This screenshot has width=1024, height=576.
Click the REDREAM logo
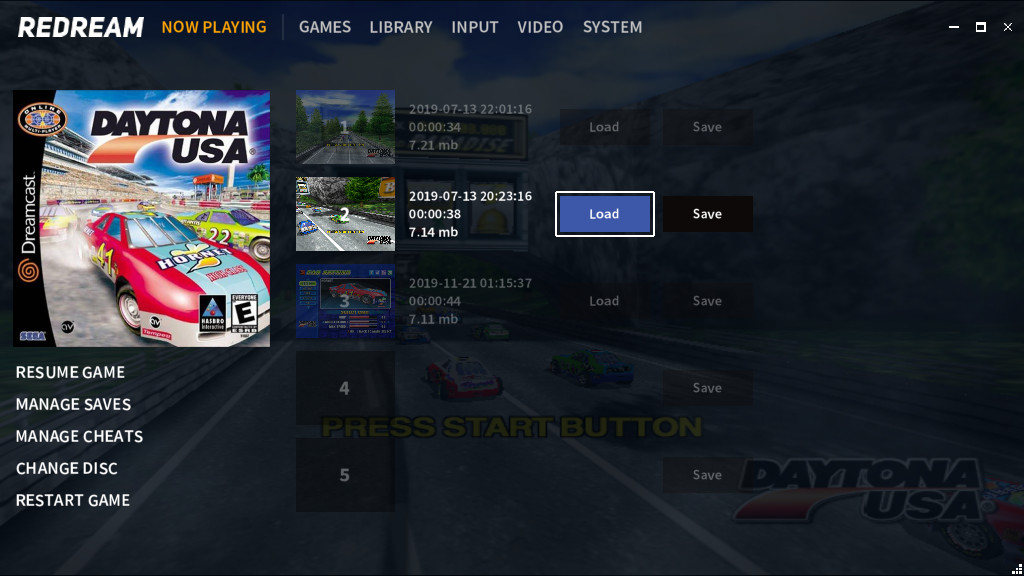pos(80,27)
